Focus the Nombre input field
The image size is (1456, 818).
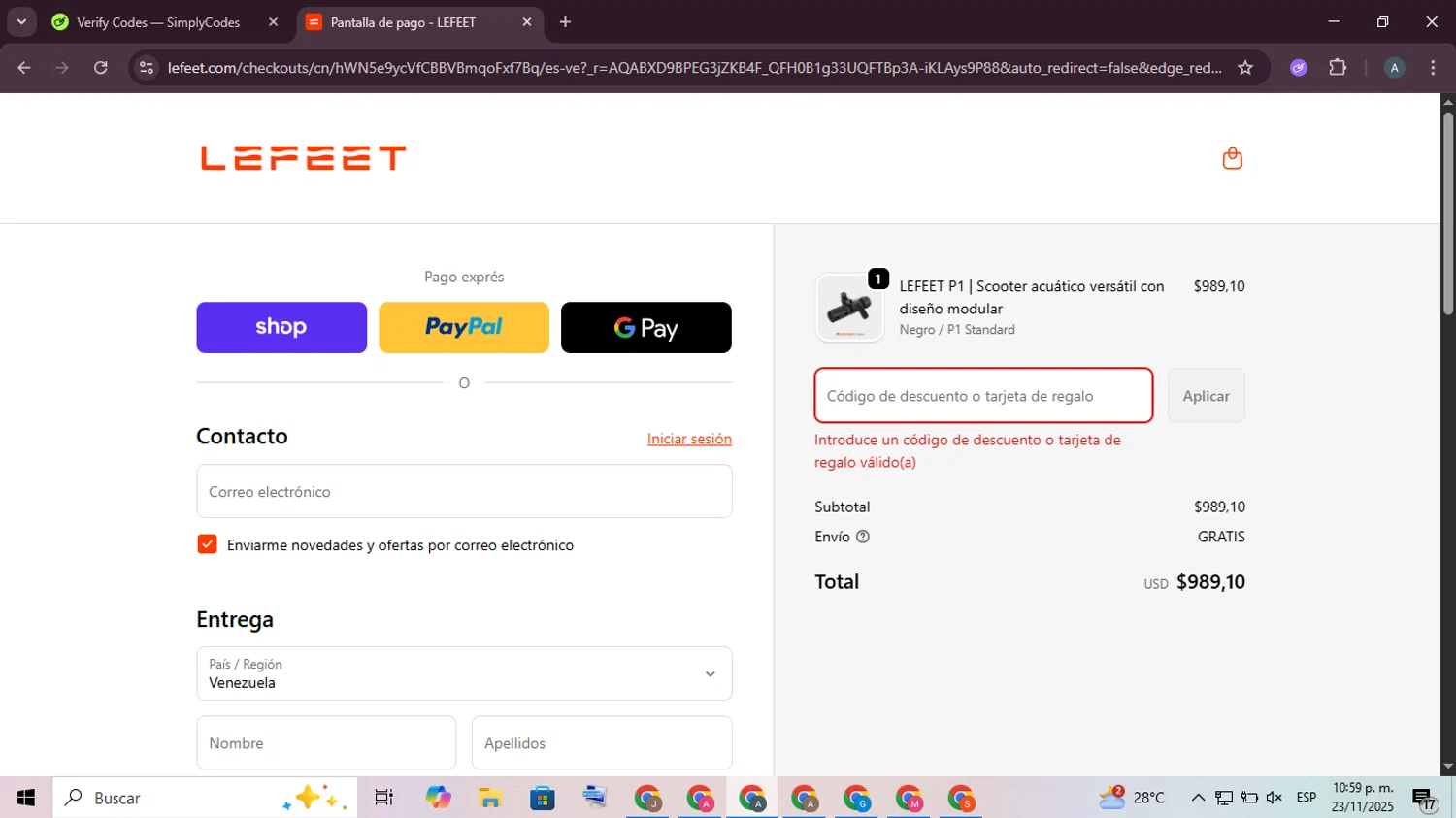(x=326, y=743)
